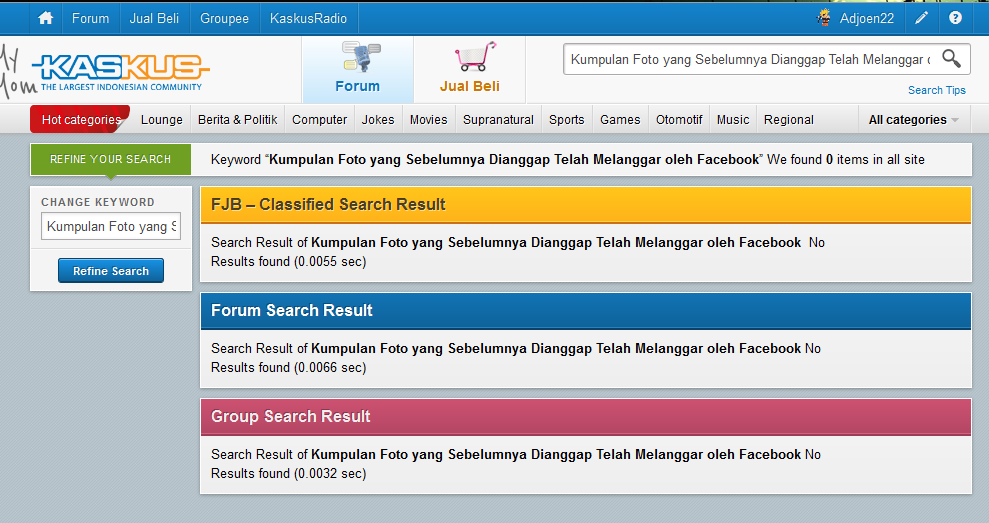Click the FJB – Classified Search Result header
The image size is (989, 523).
click(x=586, y=204)
